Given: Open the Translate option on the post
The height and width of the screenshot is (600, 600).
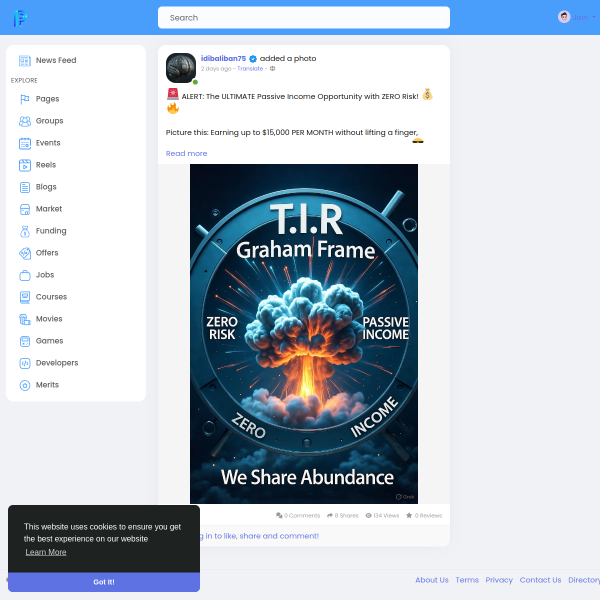Looking at the screenshot, I should coord(250,69).
